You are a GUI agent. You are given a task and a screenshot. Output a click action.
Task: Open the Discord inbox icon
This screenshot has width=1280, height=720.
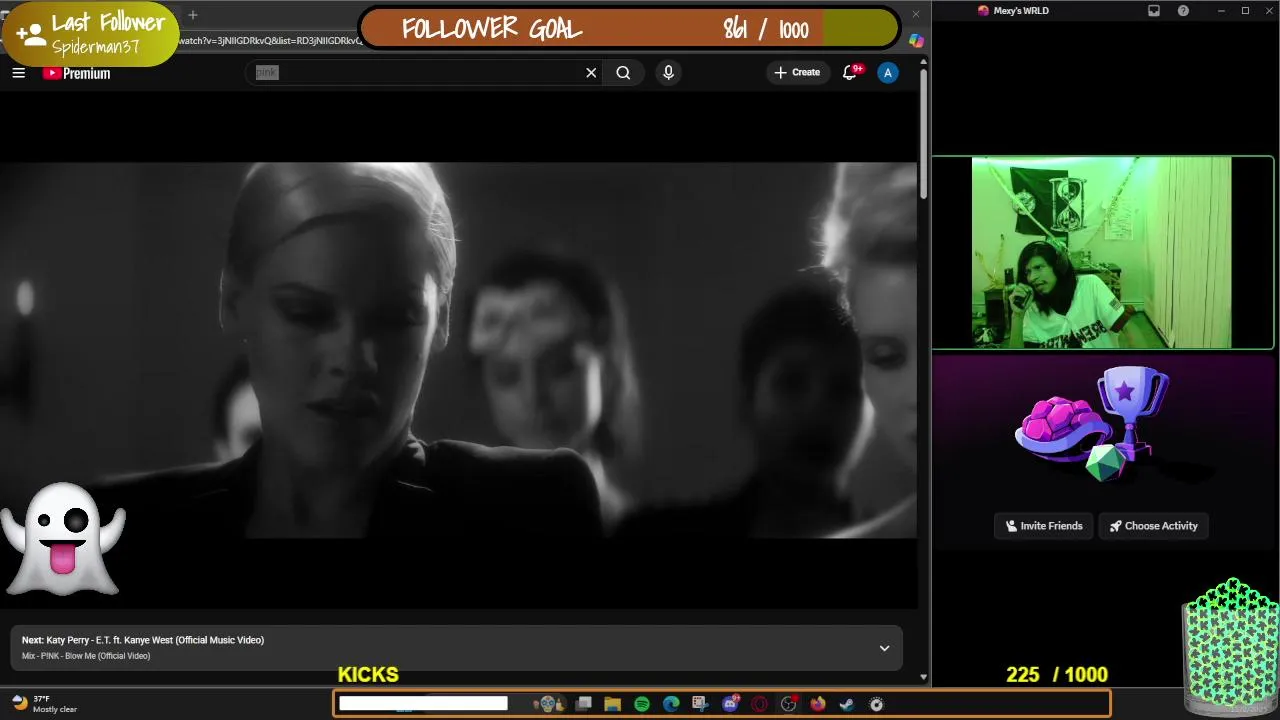(x=1154, y=11)
